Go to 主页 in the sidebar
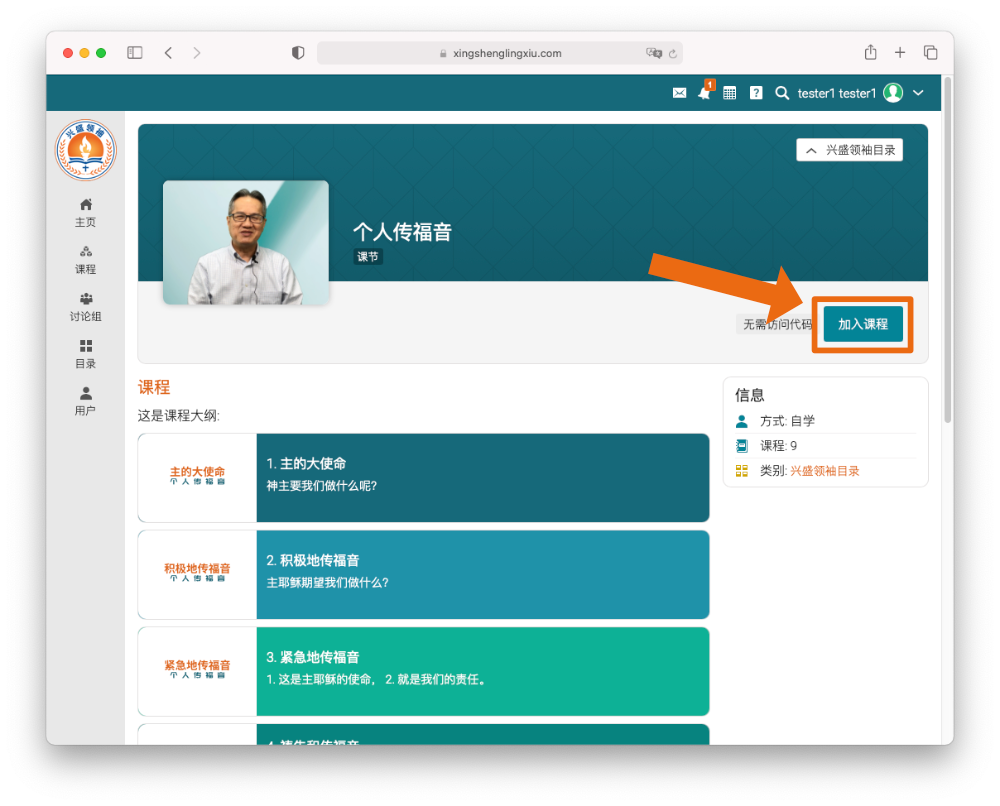The width and height of the screenshot is (1000, 806). [85, 212]
